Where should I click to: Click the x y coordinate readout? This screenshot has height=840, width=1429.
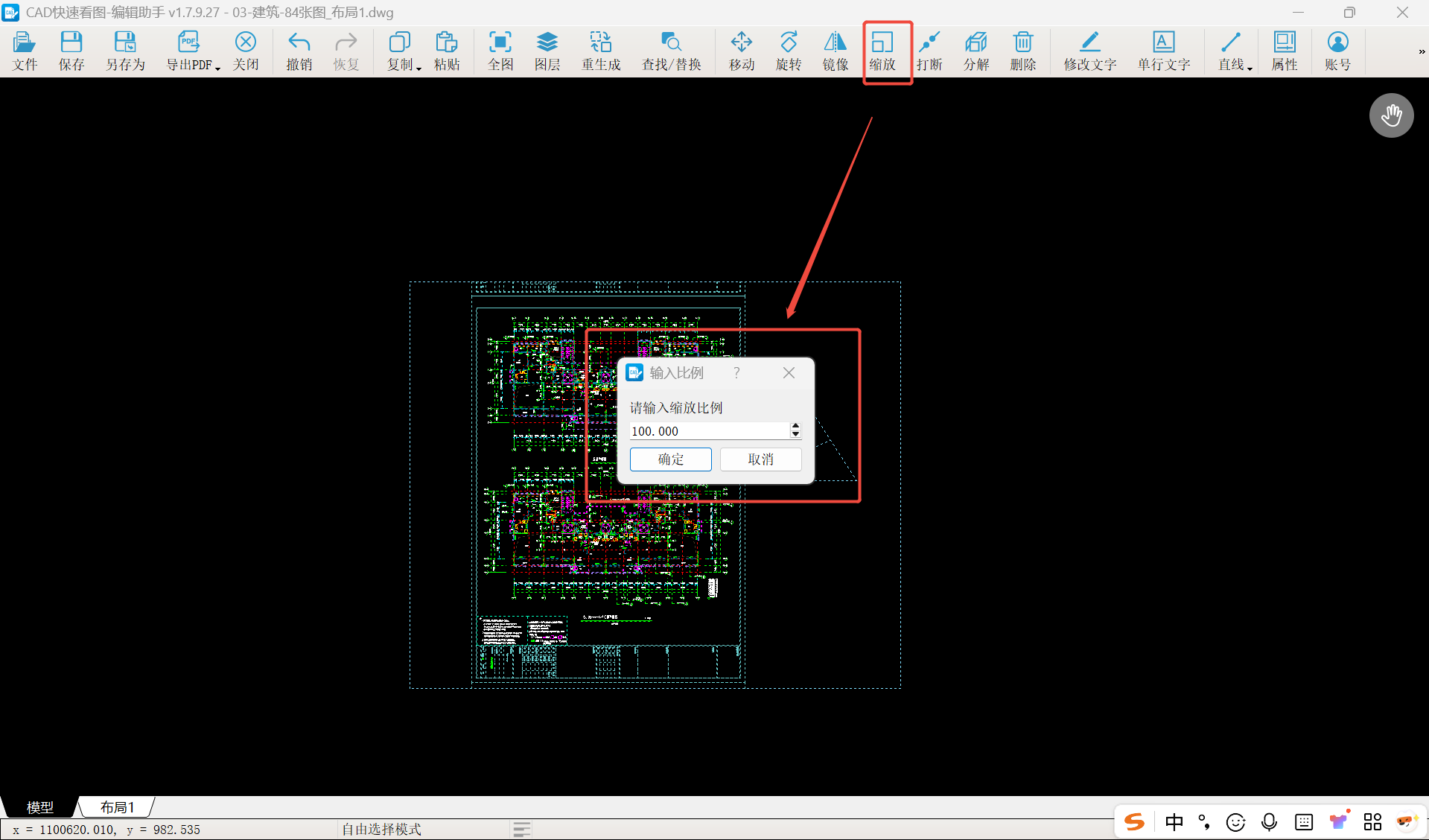coord(106,830)
